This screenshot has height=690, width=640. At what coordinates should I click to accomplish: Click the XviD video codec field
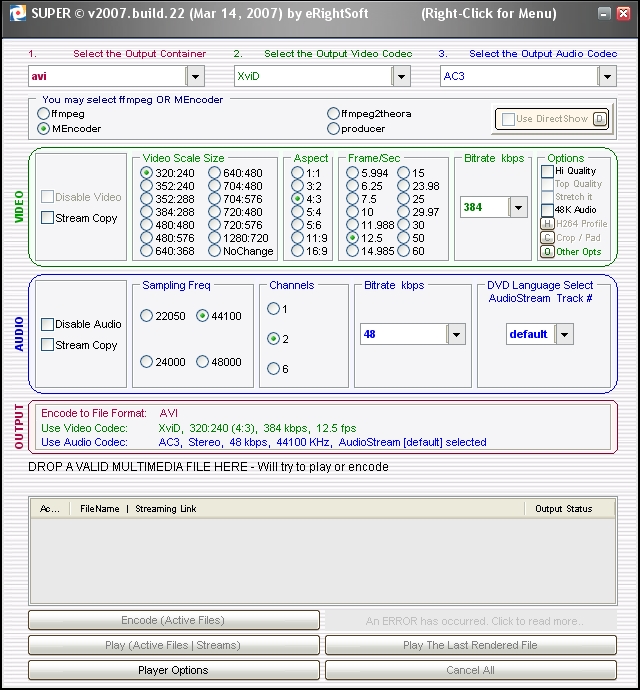[x=313, y=76]
